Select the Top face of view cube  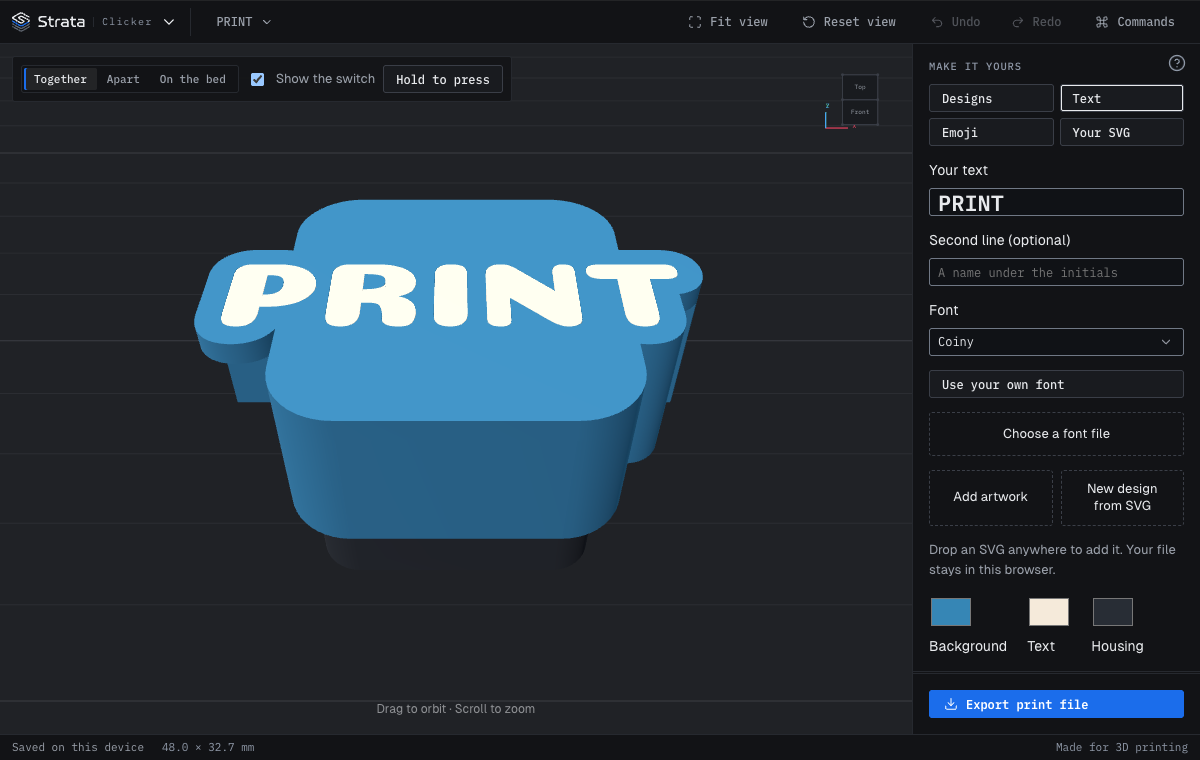point(860,87)
